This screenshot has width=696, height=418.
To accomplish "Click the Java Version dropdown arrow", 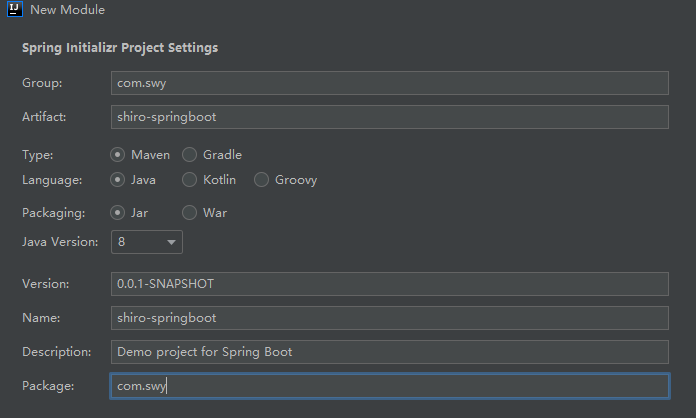I will pos(171,242).
